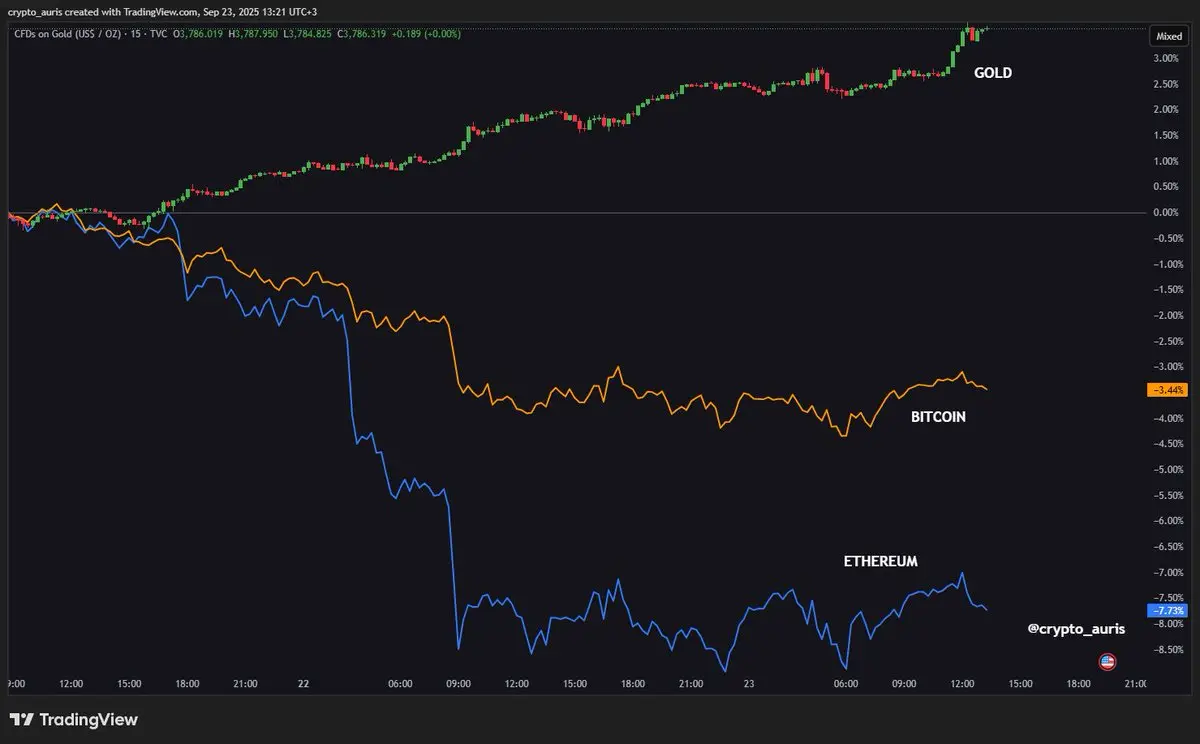1200x744 pixels.
Task: Click the @crypto_auris handle text
Action: tap(1076, 629)
